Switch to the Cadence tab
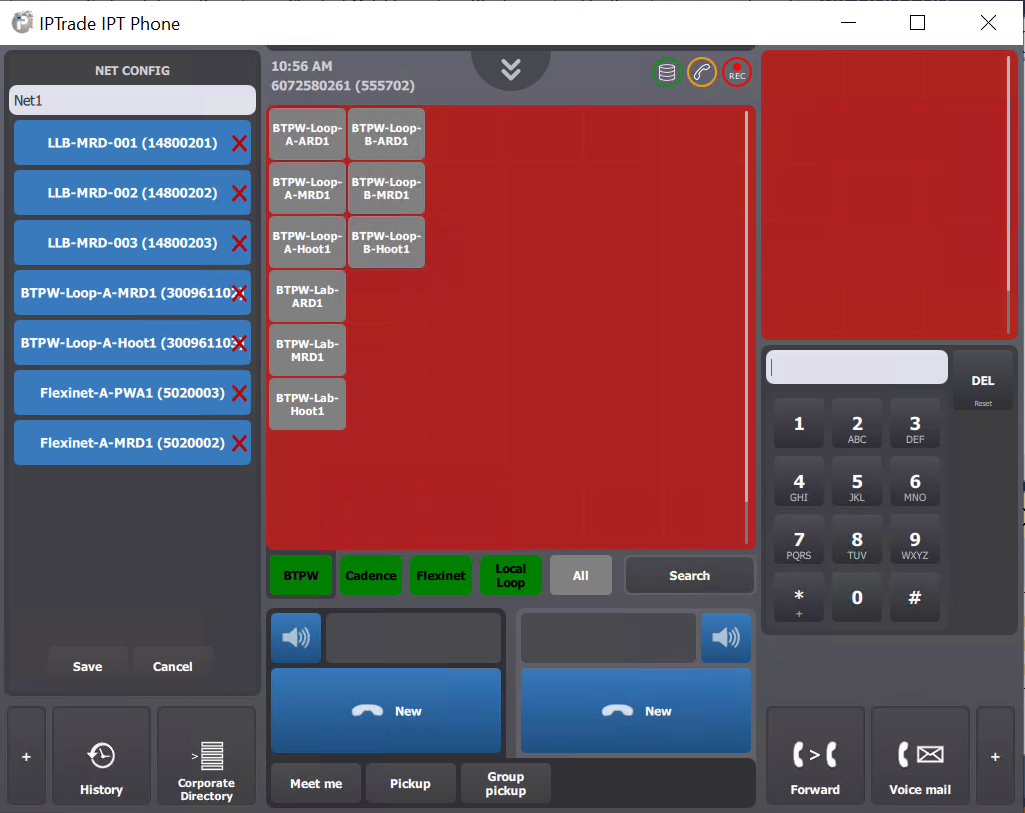Screen dimensions: 1025x813 371,575
